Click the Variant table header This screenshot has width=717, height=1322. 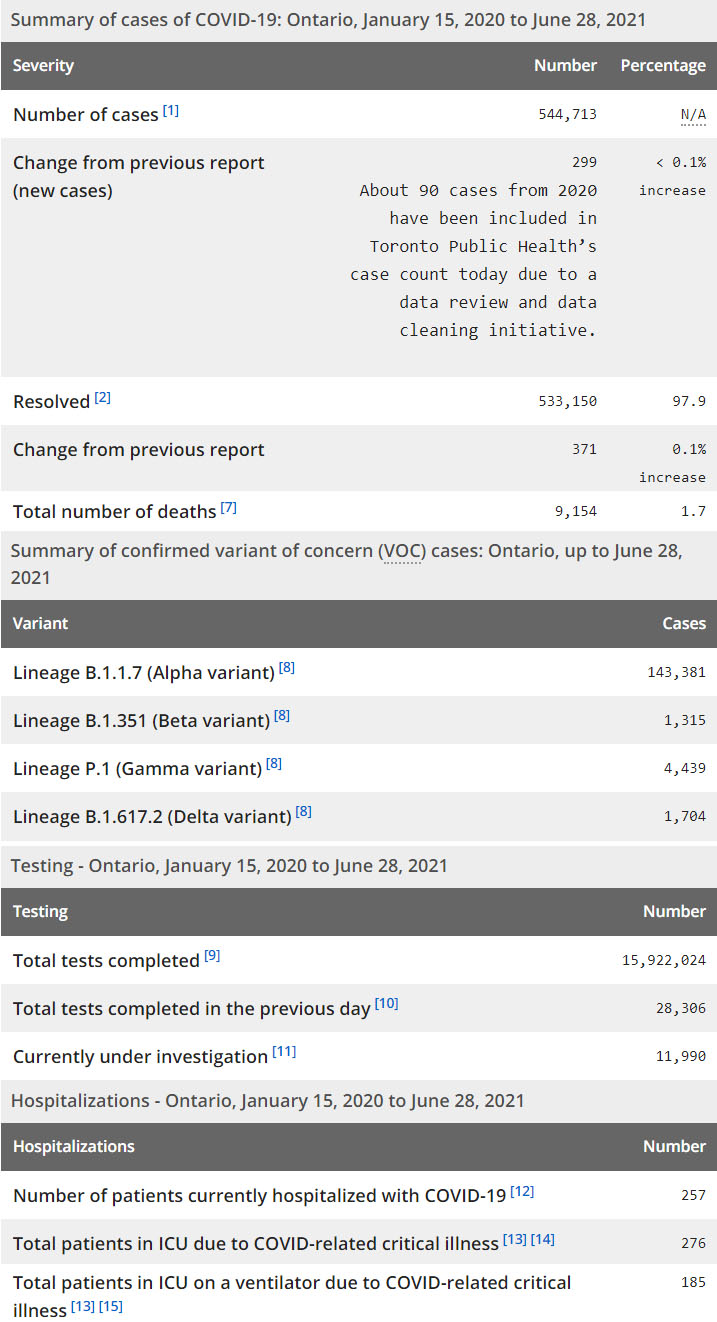click(x=40, y=623)
